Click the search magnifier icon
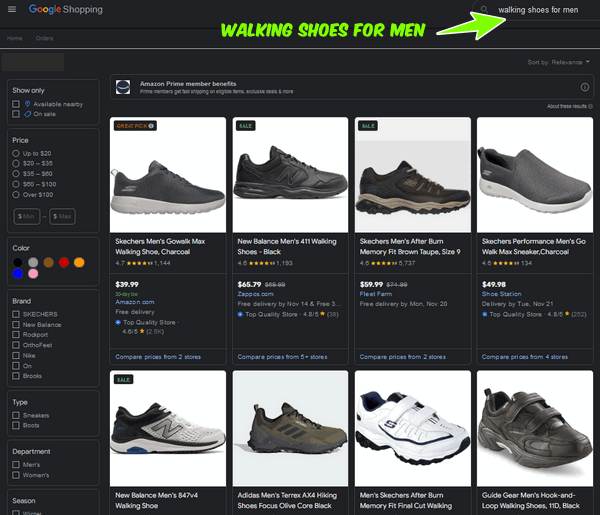 pyautogui.click(x=484, y=9)
